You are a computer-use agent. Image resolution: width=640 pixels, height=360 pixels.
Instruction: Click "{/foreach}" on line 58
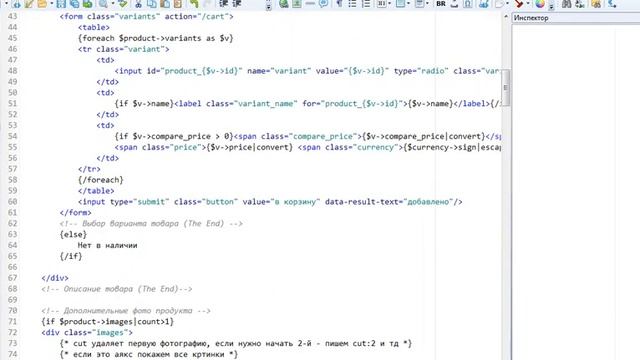(100, 180)
